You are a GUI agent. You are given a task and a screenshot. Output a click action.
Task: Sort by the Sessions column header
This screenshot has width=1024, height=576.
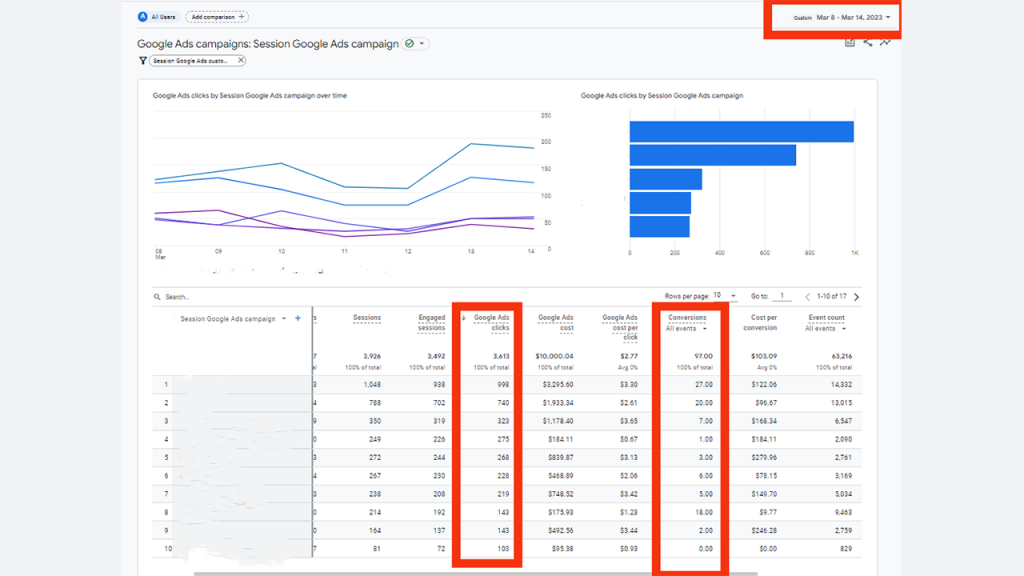tap(366, 318)
